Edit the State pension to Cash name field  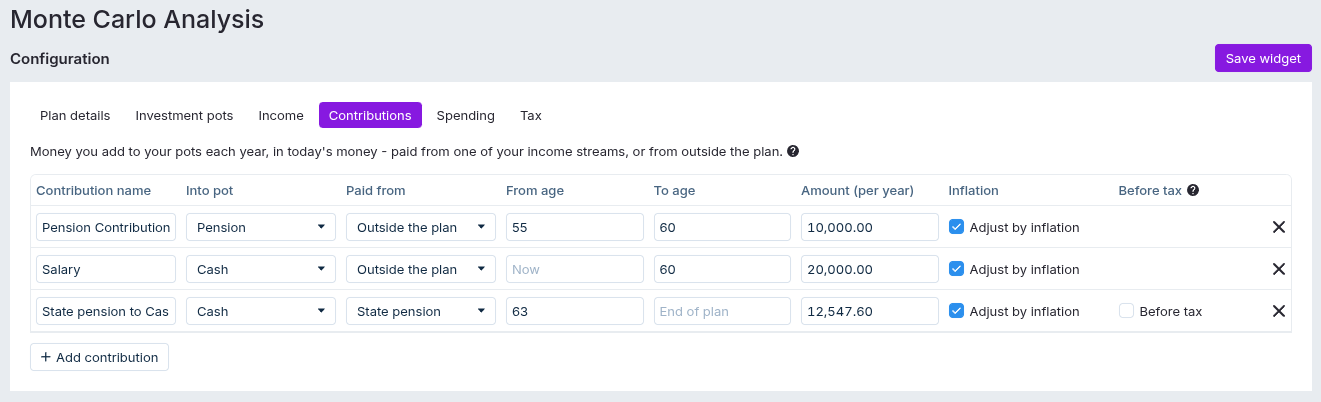pos(106,311)
